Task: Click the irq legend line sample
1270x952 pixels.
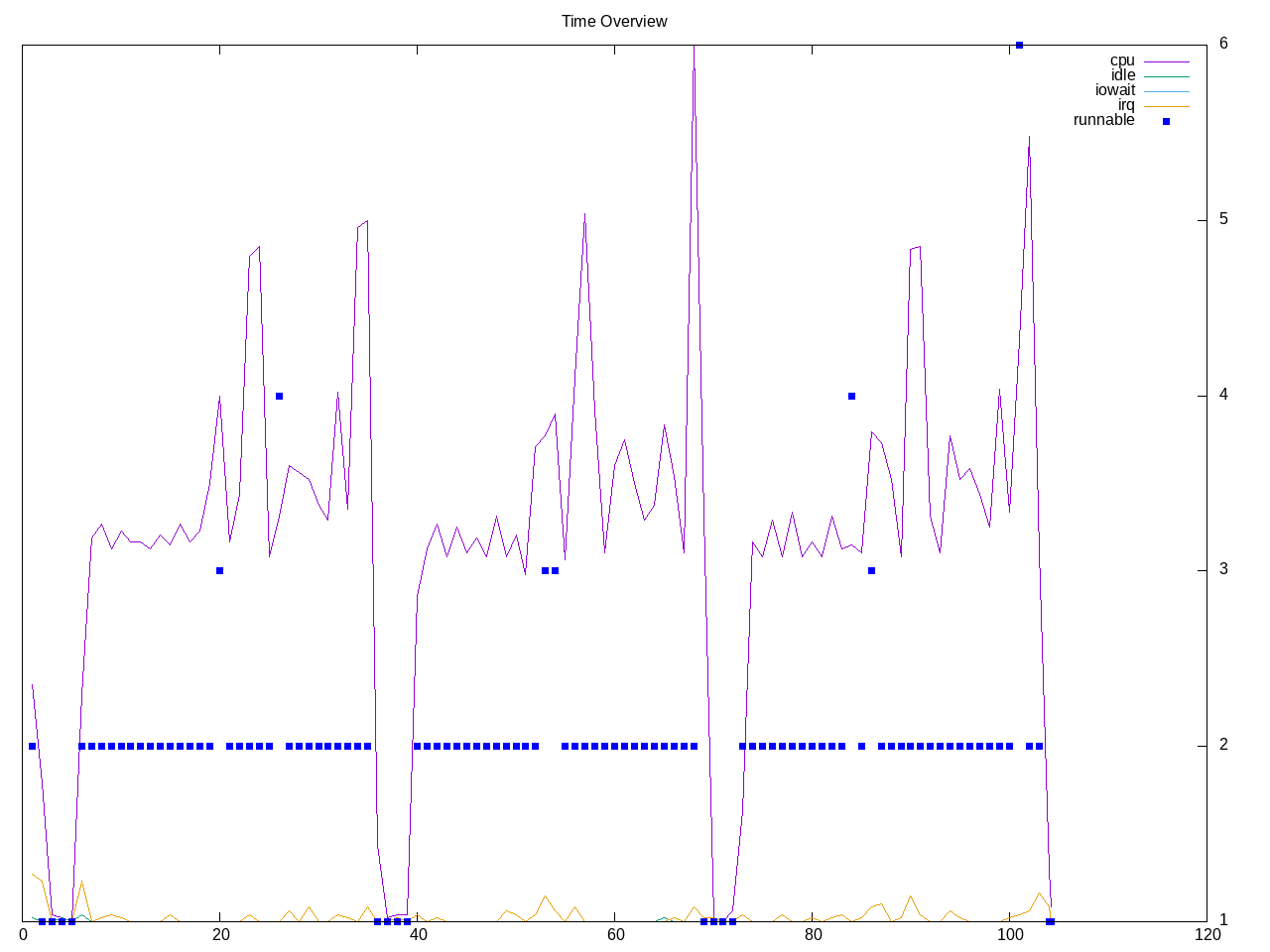Action: [x=1166, y=106]
